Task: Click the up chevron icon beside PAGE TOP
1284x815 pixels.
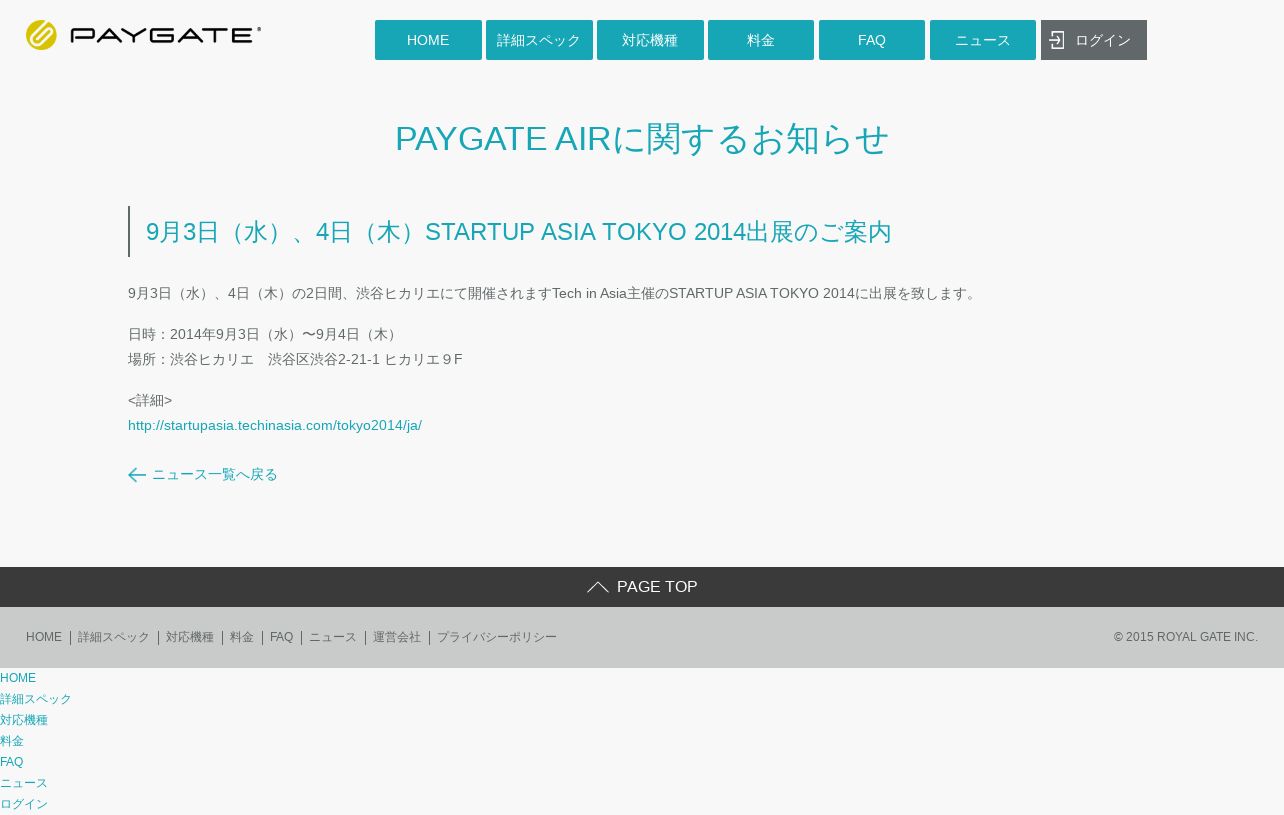Action: coord(598,587)
